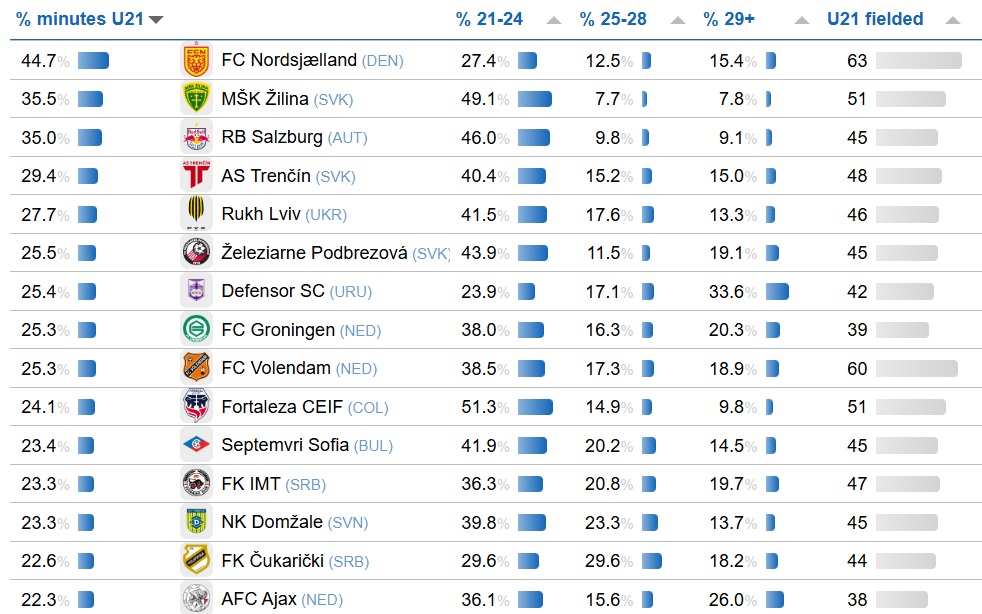Click the AS Trenčín club crest
This screenshot has height=614, width=982.
[x=196, y=176]
